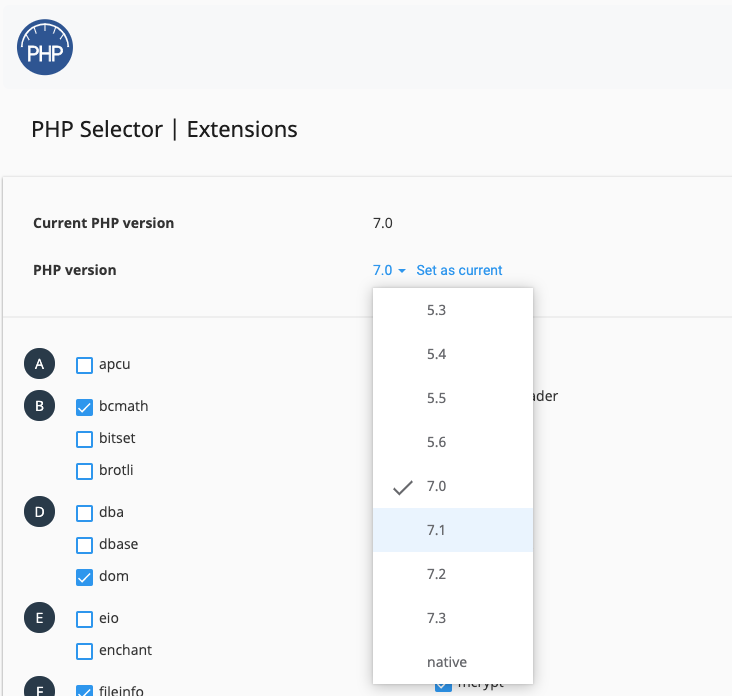Viewport: 732px width, 696px height.
Task: Enable the apcu extension checkbox
Action: click(84, 366)
